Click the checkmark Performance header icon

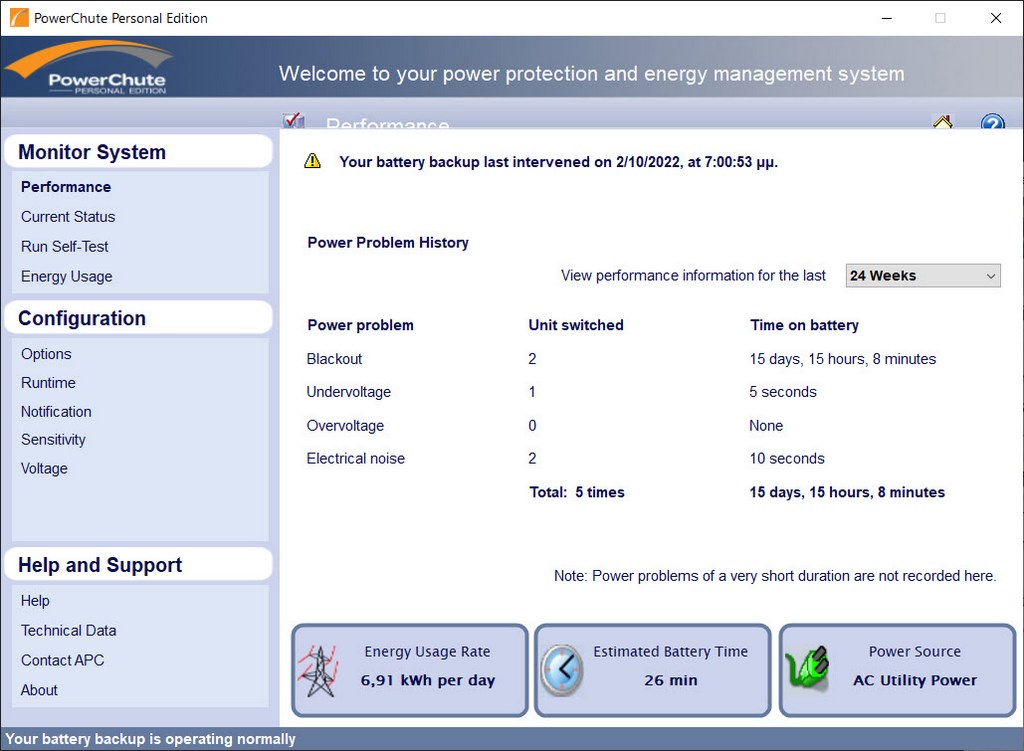(293, 120)
